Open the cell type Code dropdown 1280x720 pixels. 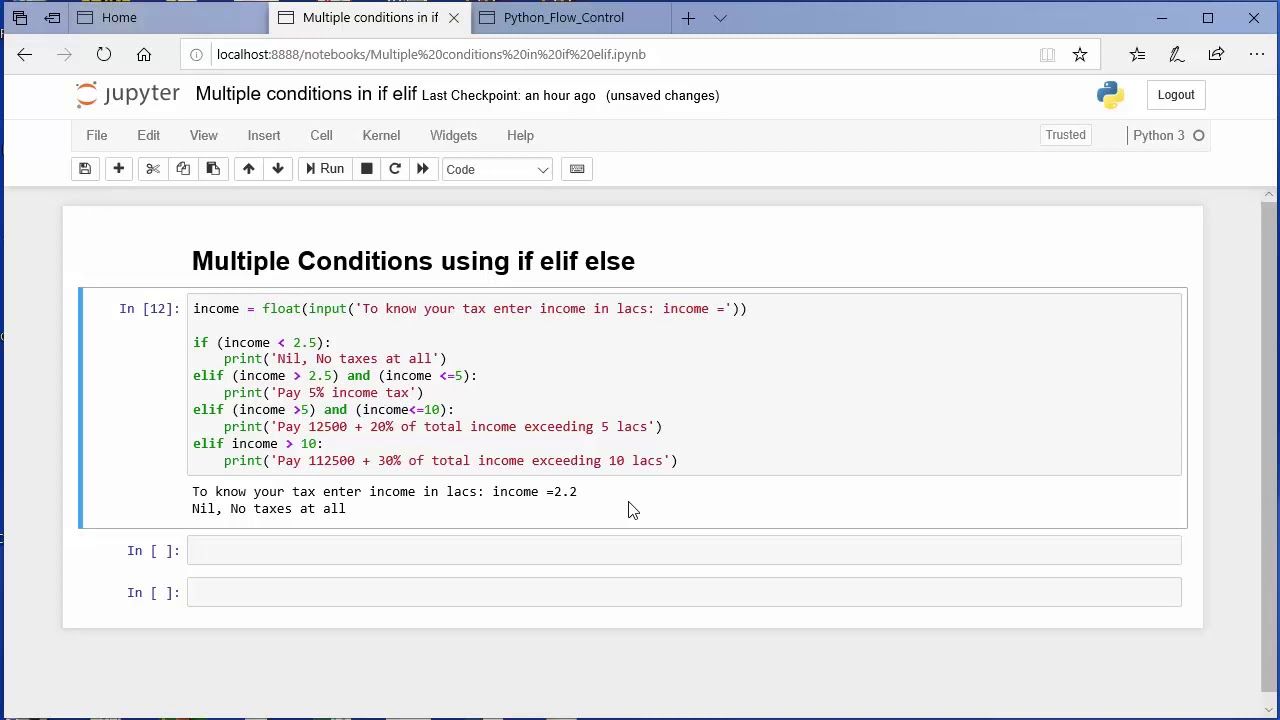tap(497, 170)
